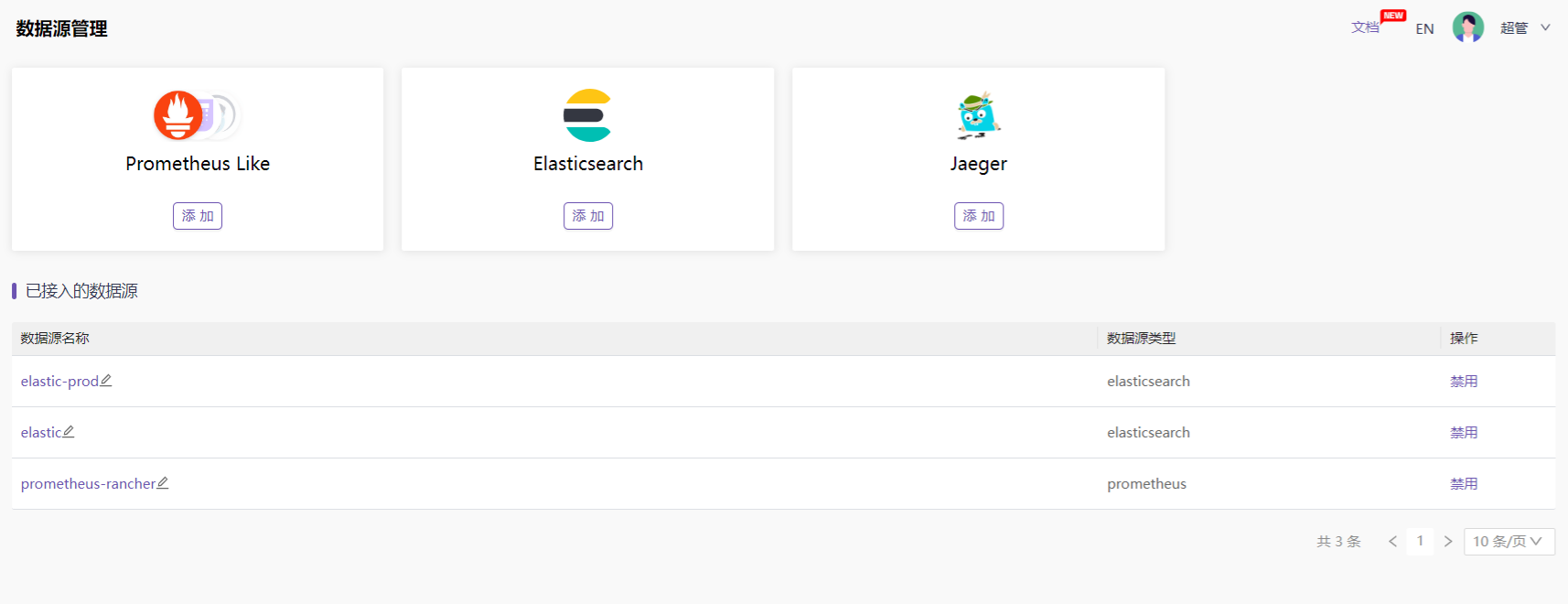Switch language by clicking EN
The width and height of the screenshot is (1568, 604).
tap(1424, 28)
